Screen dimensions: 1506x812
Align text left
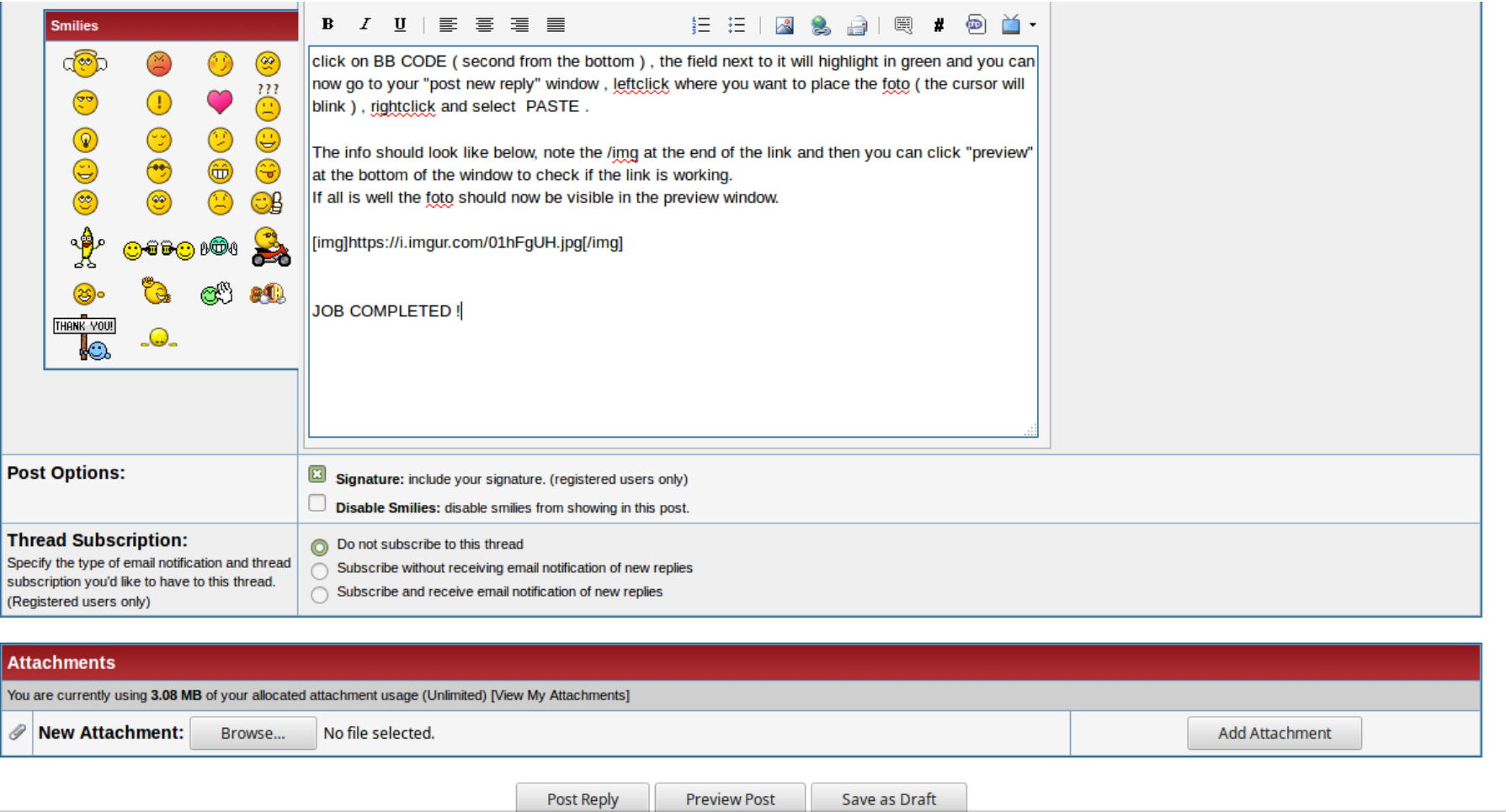[448, 24]
